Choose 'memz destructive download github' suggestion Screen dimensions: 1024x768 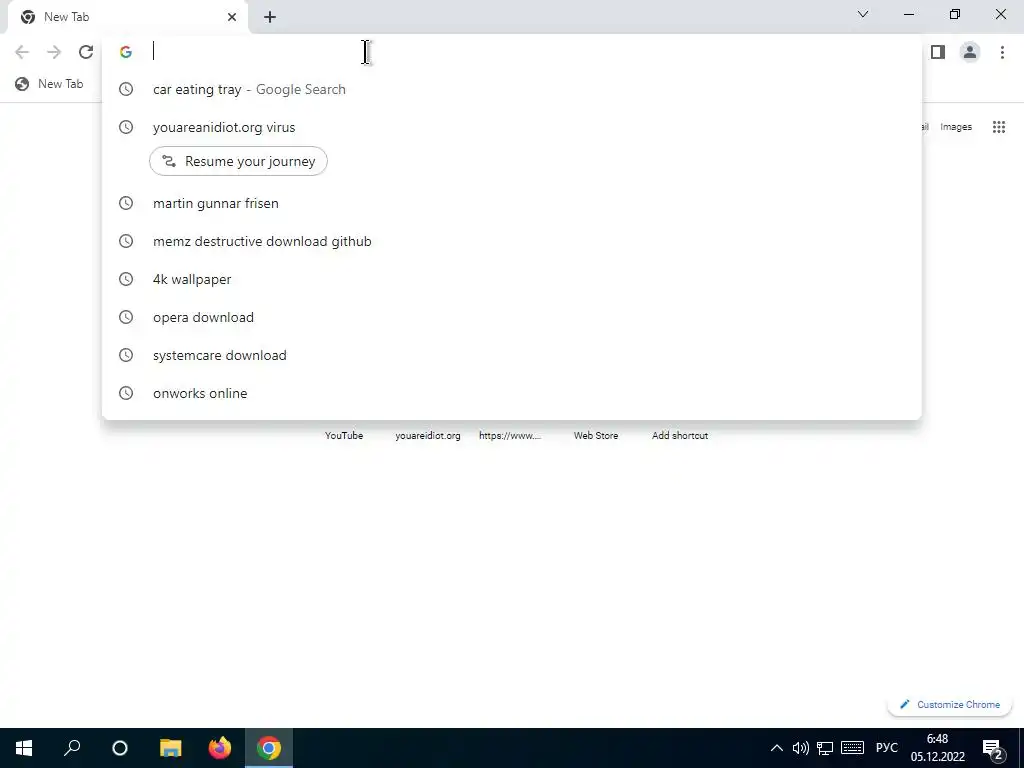(x=511, y=241)
